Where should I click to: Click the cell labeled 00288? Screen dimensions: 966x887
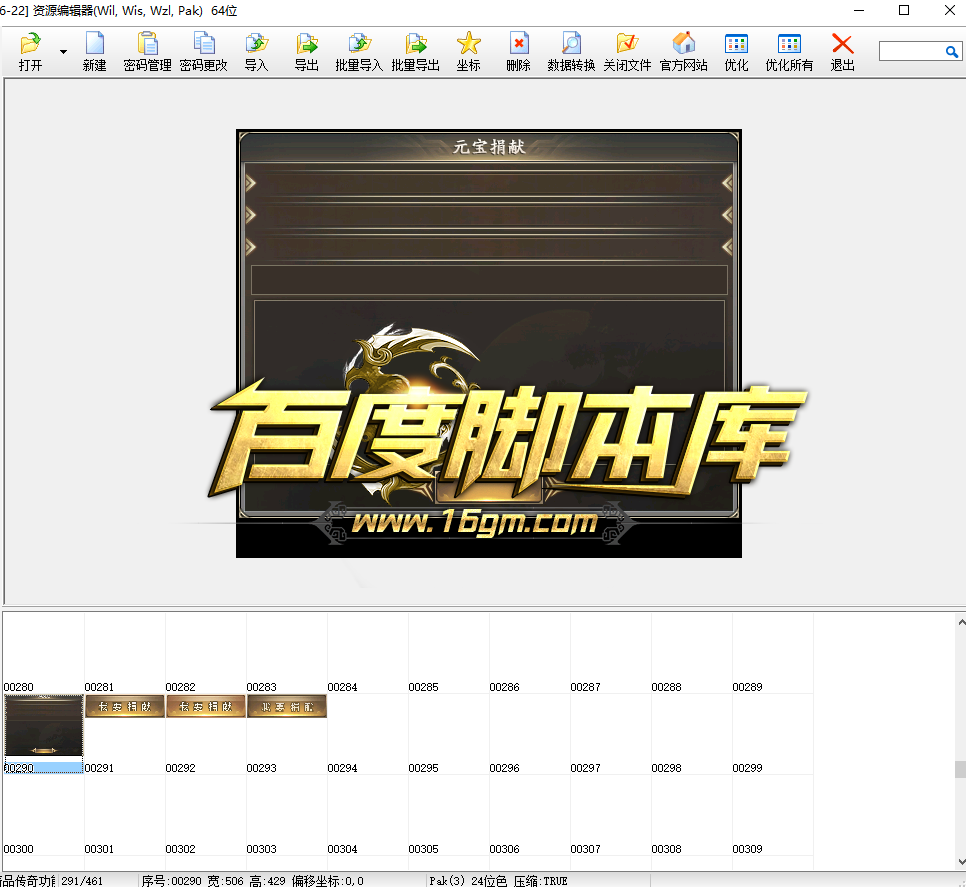tap(692, 653)
